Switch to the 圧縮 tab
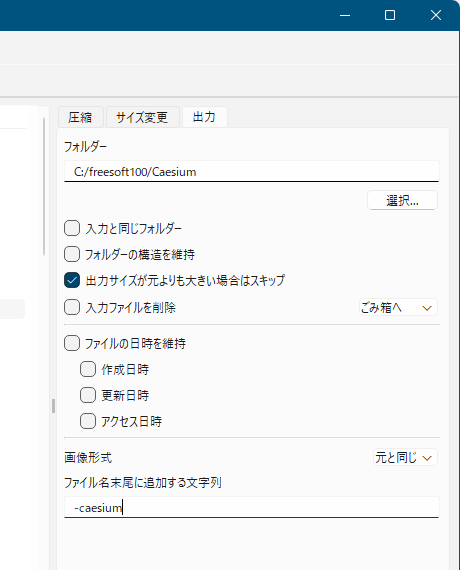This screenshot has height=570, width=460. click(x=81, y=117)
